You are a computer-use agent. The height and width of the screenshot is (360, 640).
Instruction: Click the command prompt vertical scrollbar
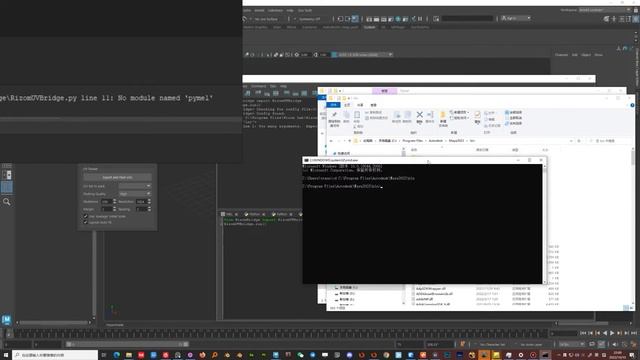pyautogui.click(x=544, y=223)
